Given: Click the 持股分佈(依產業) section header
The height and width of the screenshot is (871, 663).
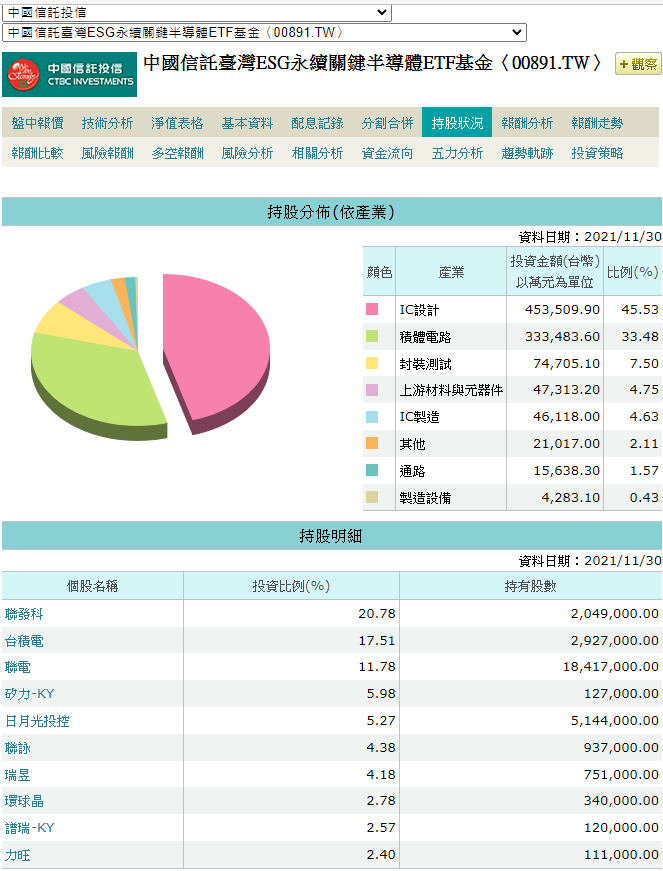Looking at the screenshot, I should point(332,212).
